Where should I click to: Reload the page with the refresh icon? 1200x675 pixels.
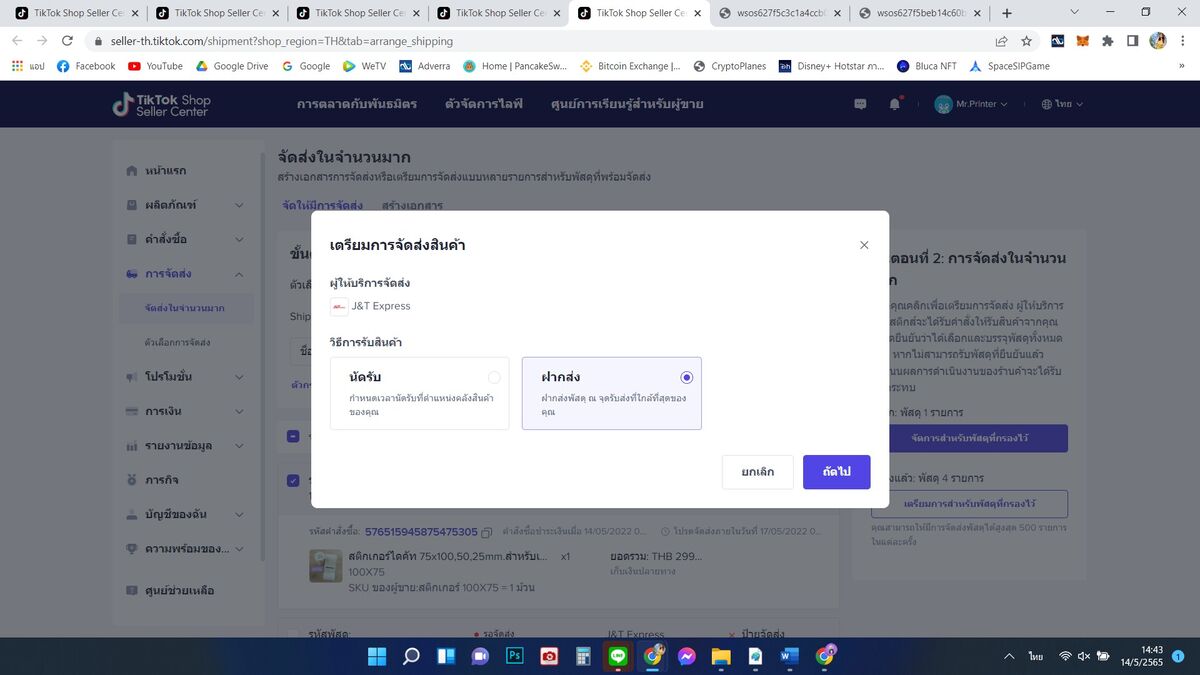point(67,41)
